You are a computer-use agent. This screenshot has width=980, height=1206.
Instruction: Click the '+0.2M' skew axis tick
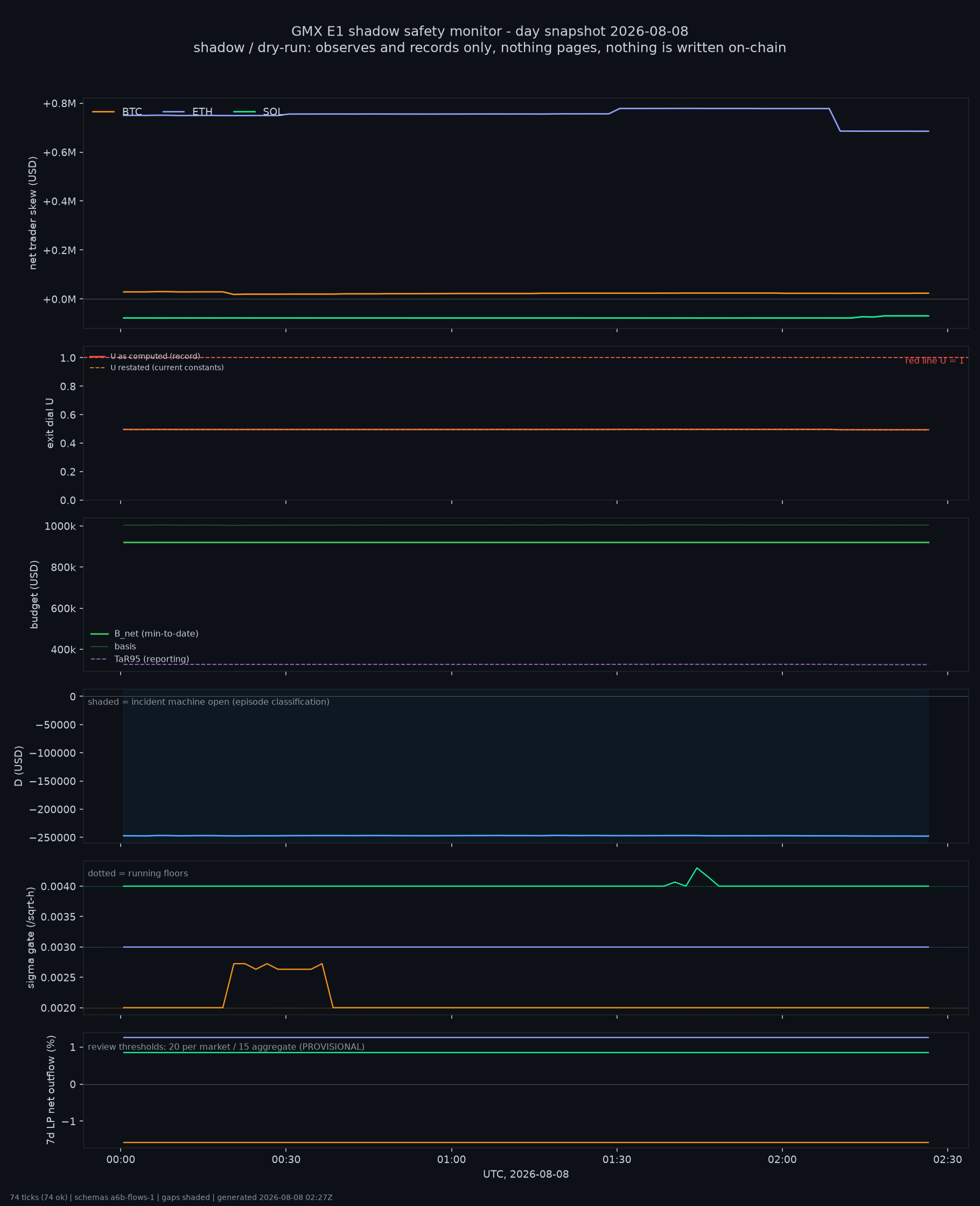[59, 250]
